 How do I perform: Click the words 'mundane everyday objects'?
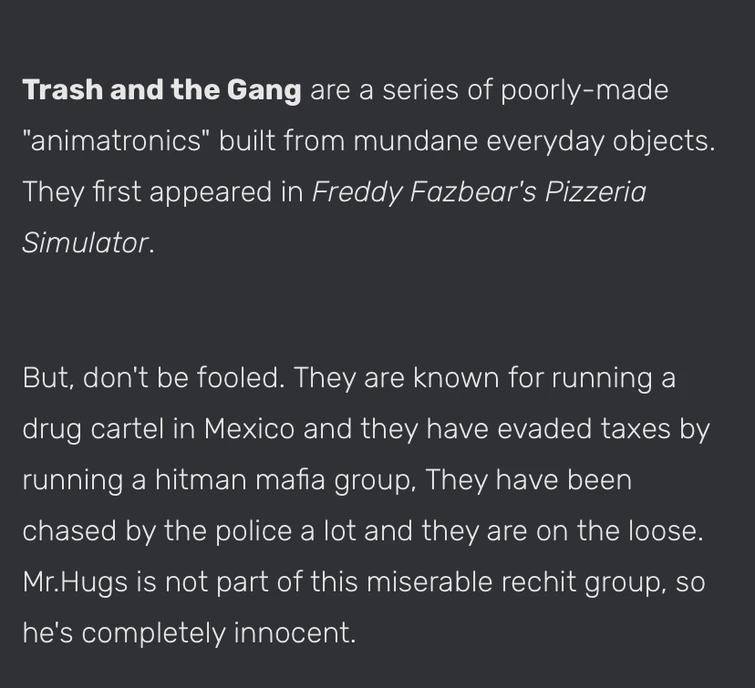click(x=534, y=141)
